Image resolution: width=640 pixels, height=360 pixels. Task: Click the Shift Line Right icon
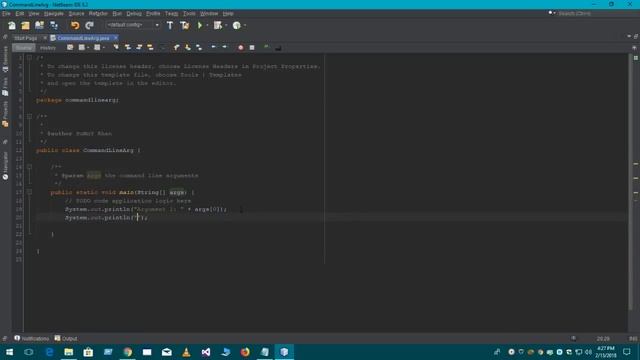tap(224, 48)
